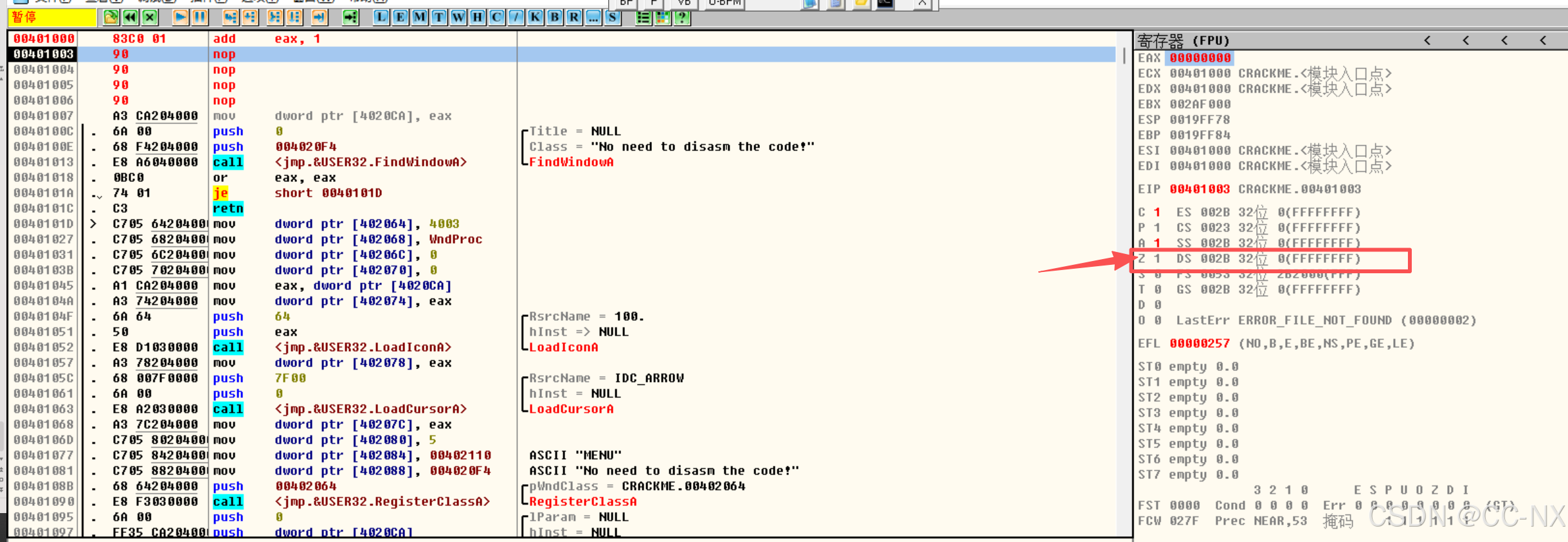The height and width of the screenshot is (542, 1568).
Task: Restart the debugged program with rewind icon
Action: (131, 17)
